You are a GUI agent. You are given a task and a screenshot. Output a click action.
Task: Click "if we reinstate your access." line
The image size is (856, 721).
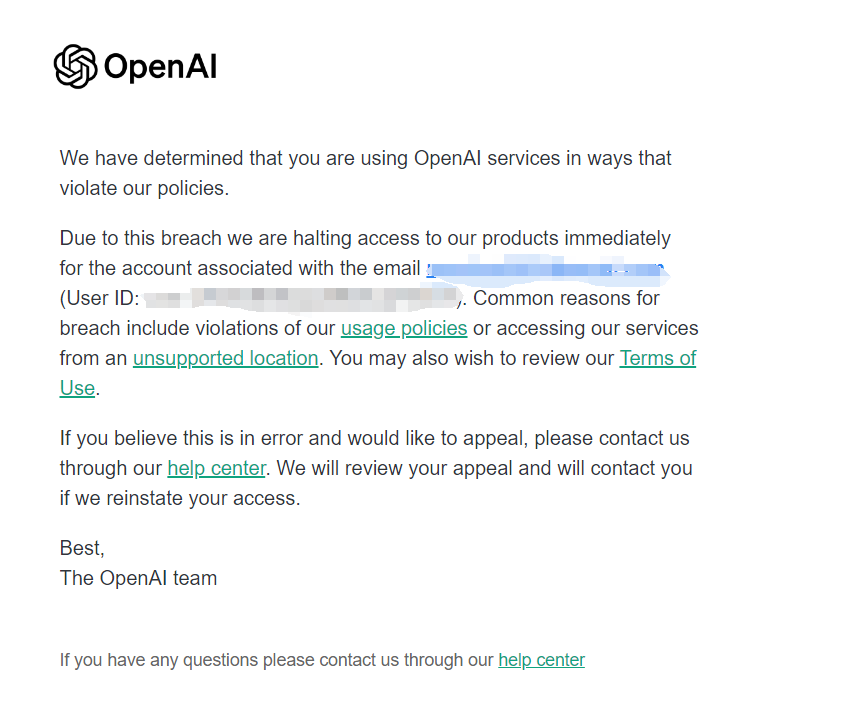point(180,498)
